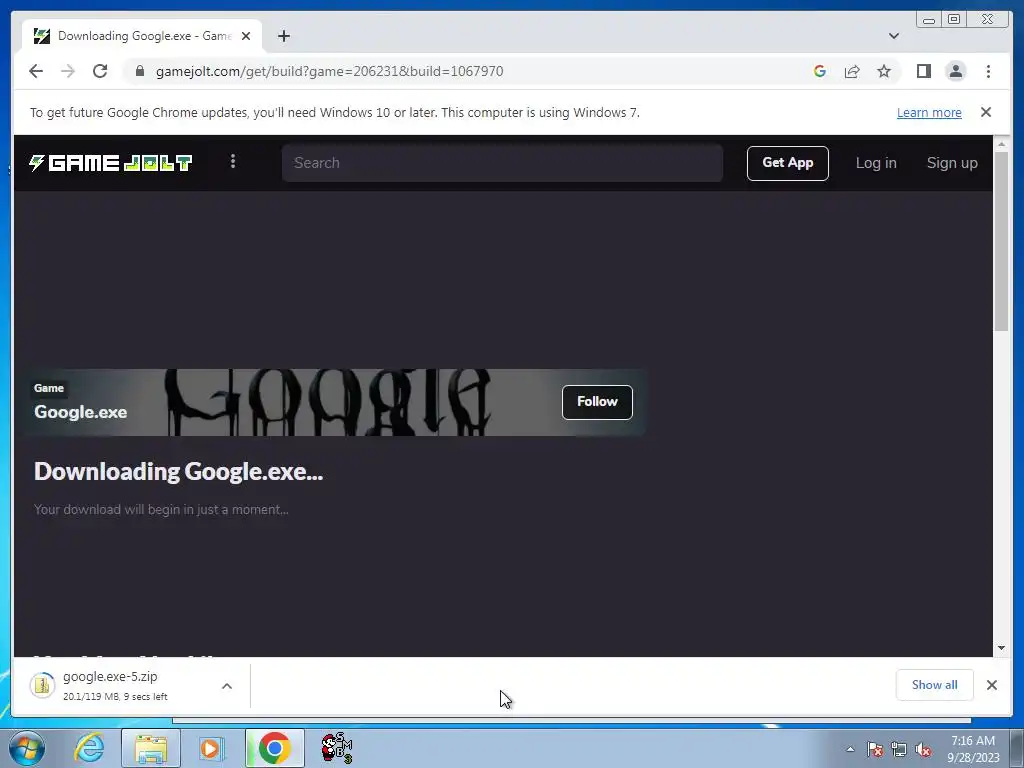Open the Mario game taskbar icon
The image size is (1024, 768).
coord(337,748)
